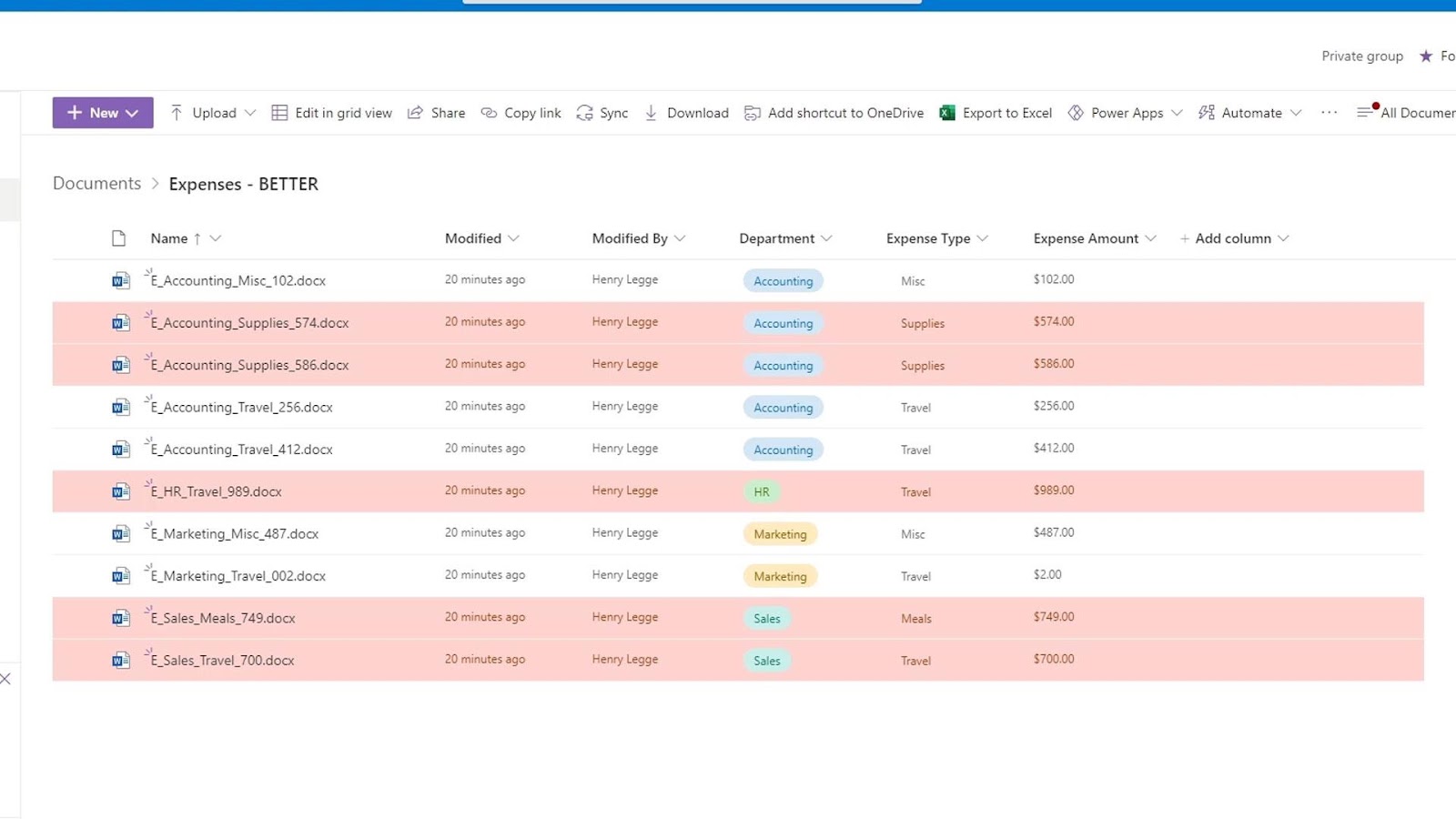Viewport: 1456px width, 819px height.
Task: Click the file type column header icon
Action: pos(118,238)
